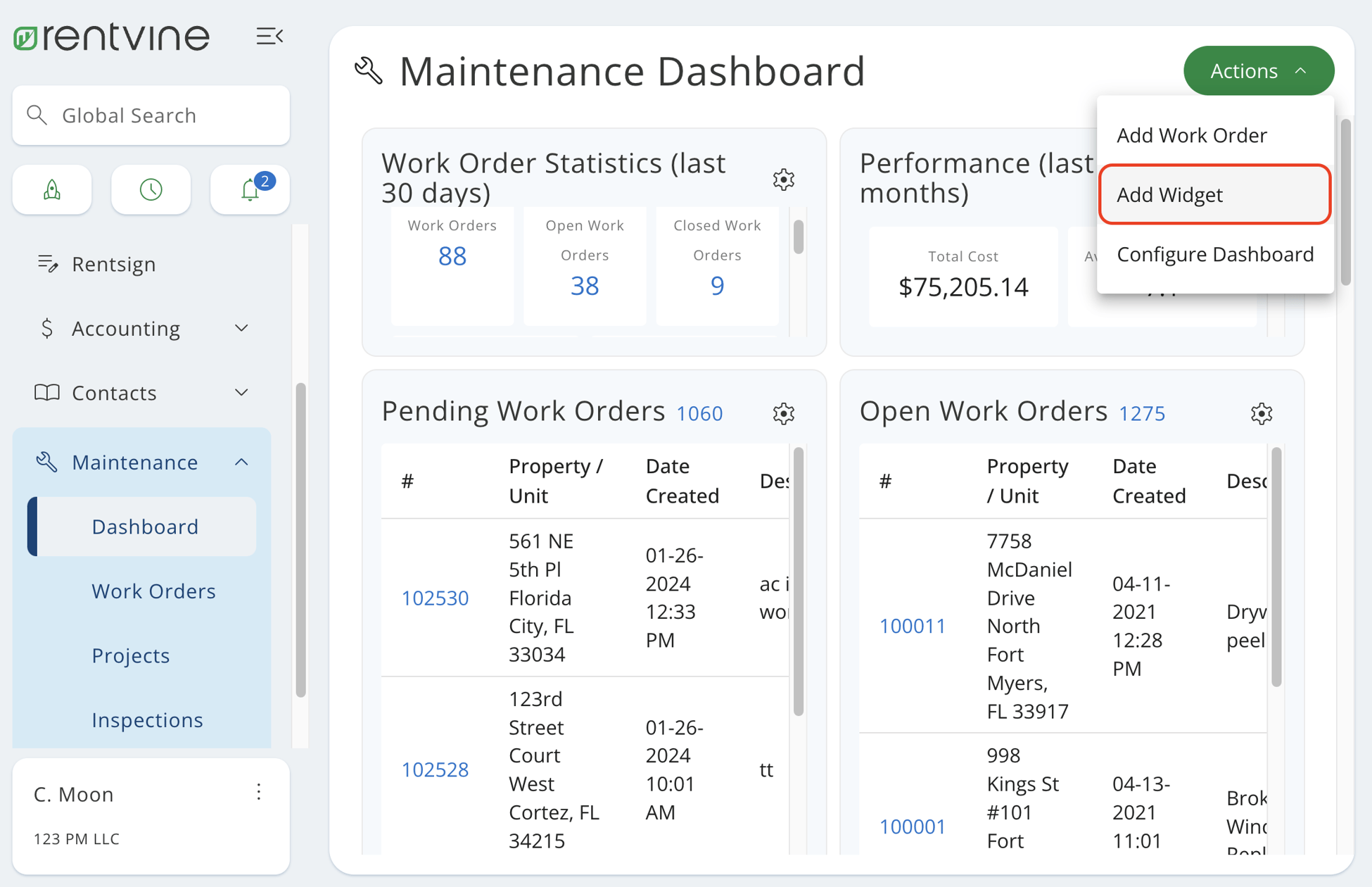Open Open Work Orders settings gear
The width and height of the screenshot is (1372, 887).
[1262, 414]
